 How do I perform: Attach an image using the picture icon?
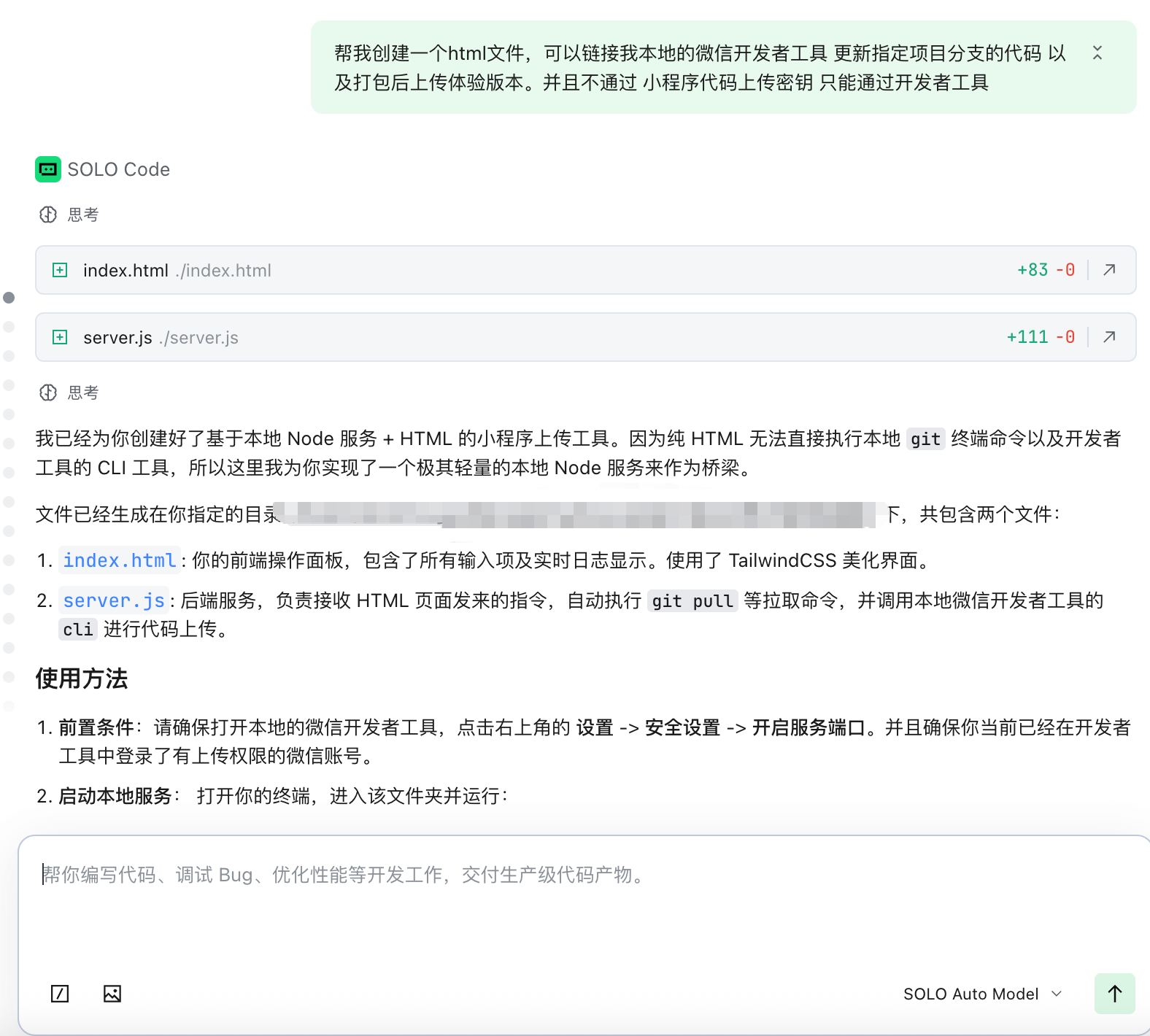(112, 994)
